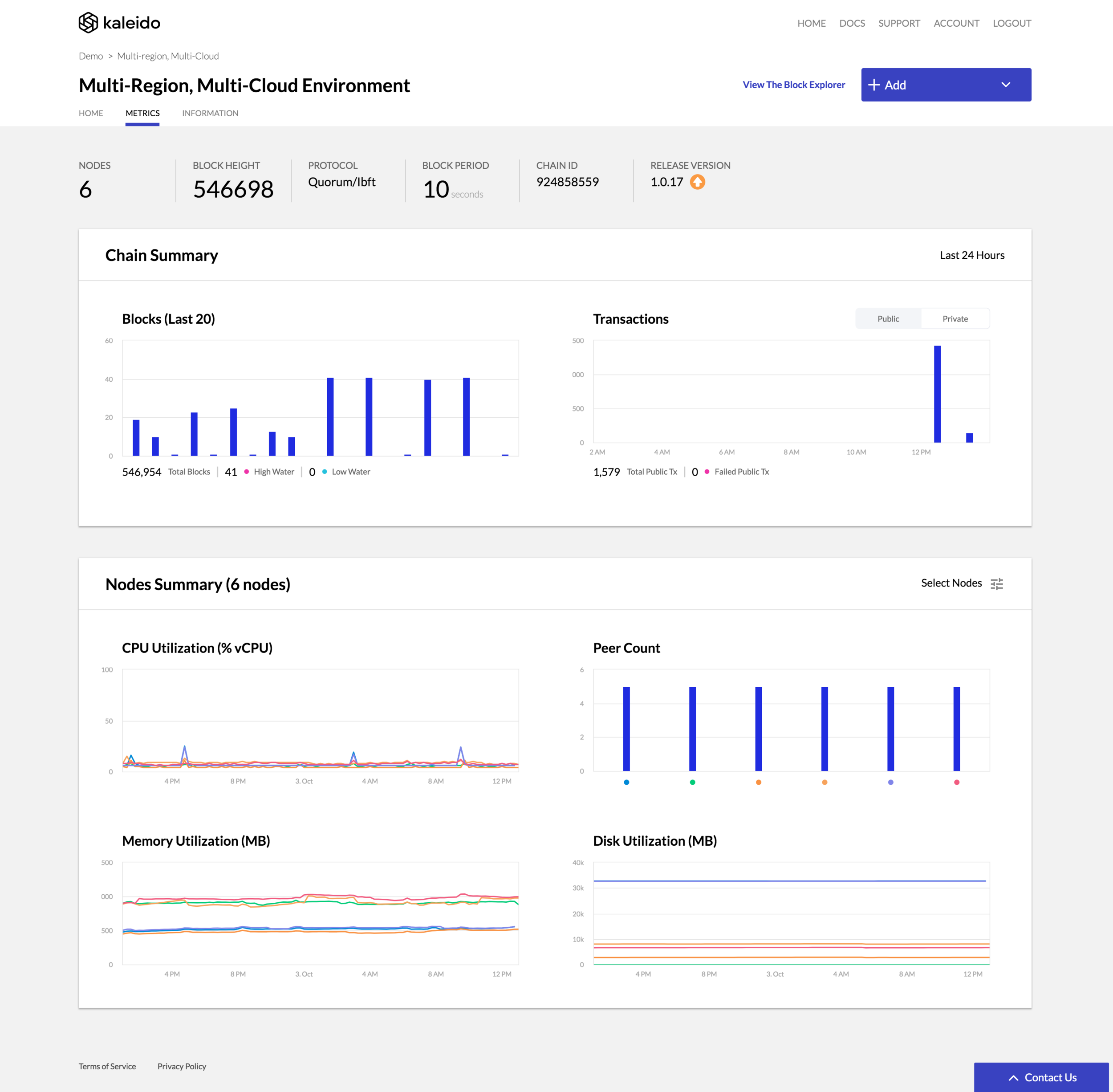Expand the Add dropdown chevron

pyautogui.click(x=1005, y=85)
